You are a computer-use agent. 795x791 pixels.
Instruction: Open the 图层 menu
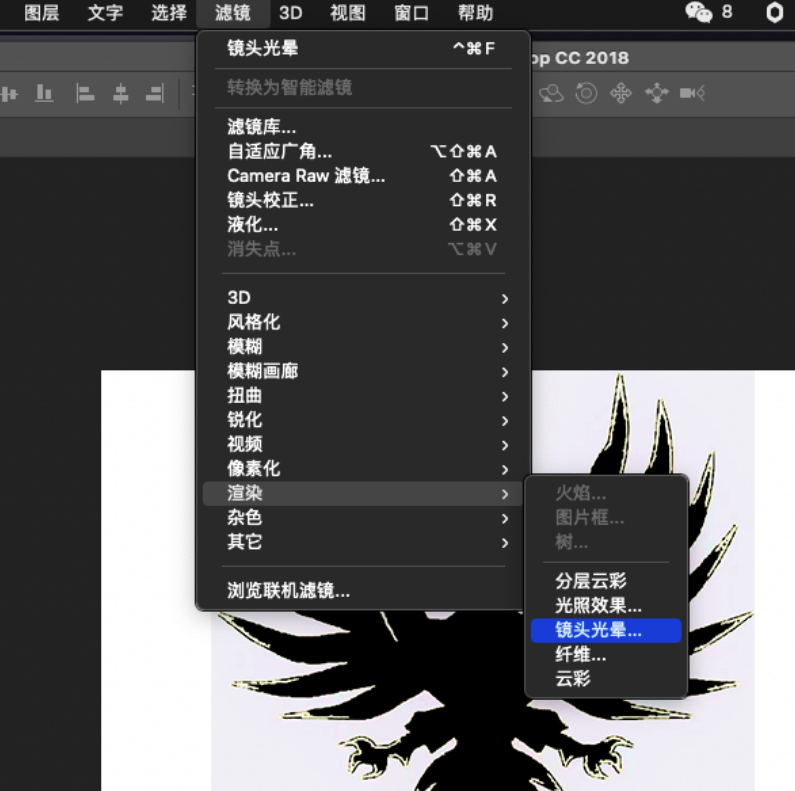[x=42, y=13]
